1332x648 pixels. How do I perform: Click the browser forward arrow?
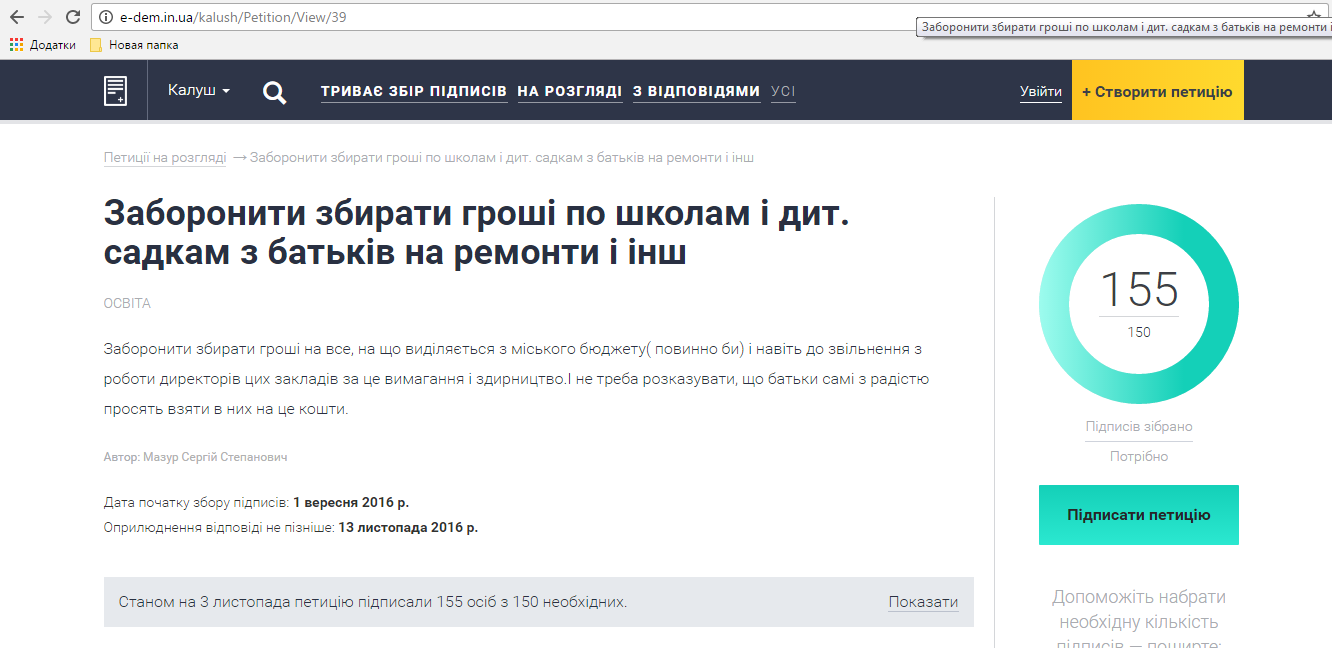coord(45,17)
